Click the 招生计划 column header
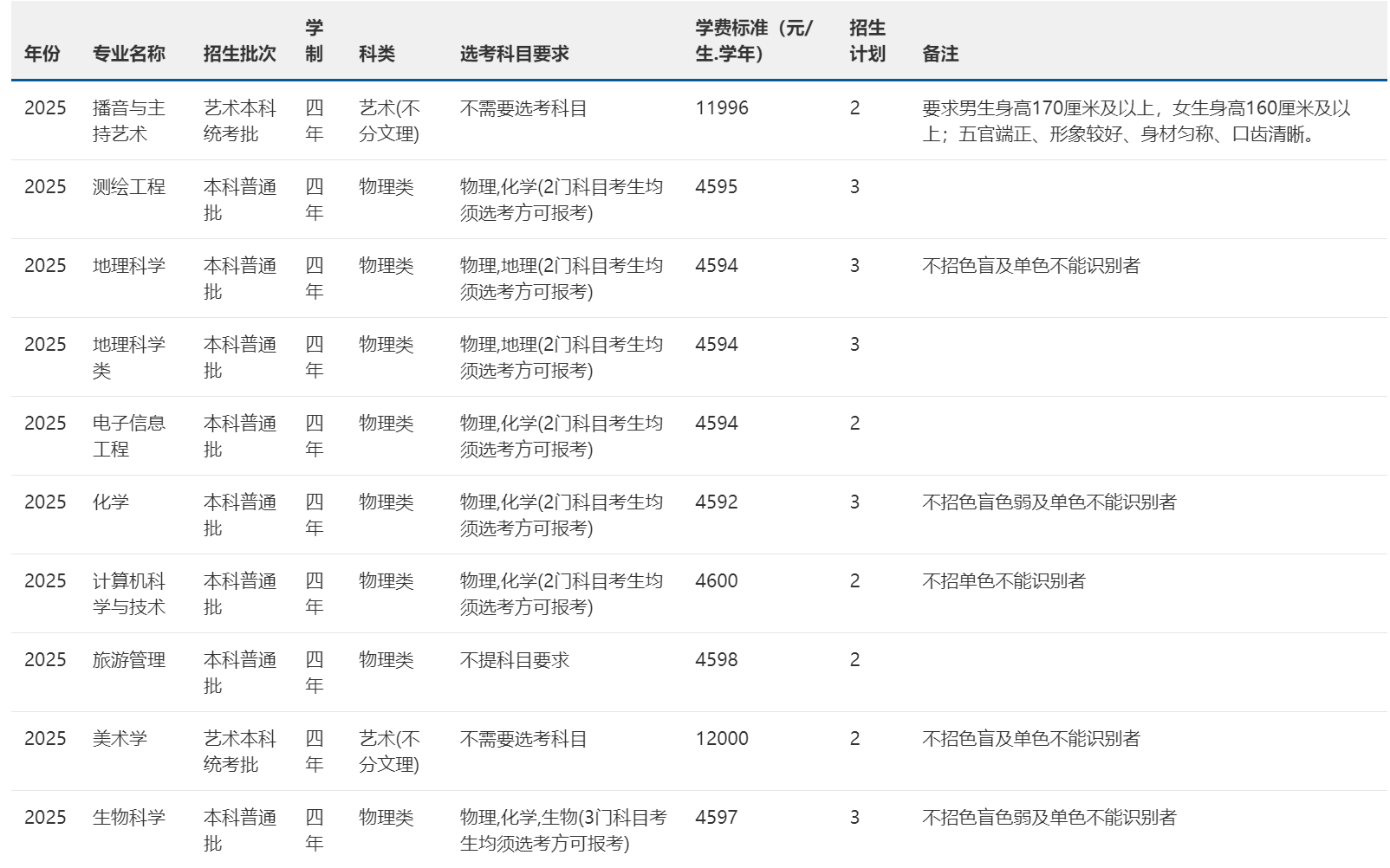The width and height of the screenshot is (1390, 868). 867,41
